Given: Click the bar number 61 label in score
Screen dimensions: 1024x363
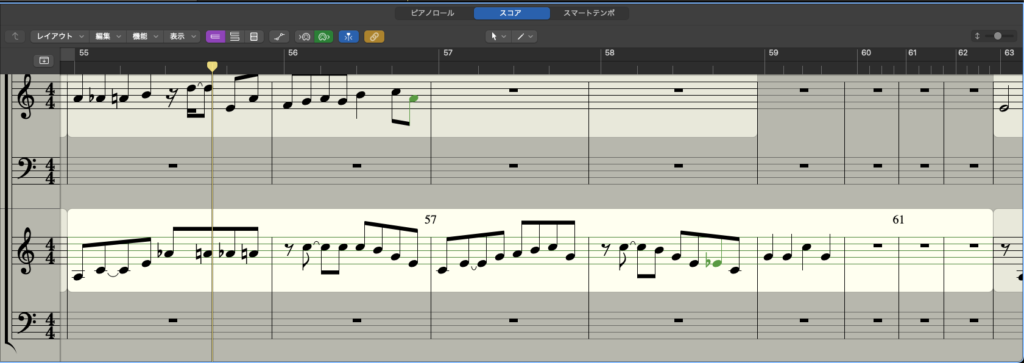Looking at the screenshot, I should click(x=898, y=219).
